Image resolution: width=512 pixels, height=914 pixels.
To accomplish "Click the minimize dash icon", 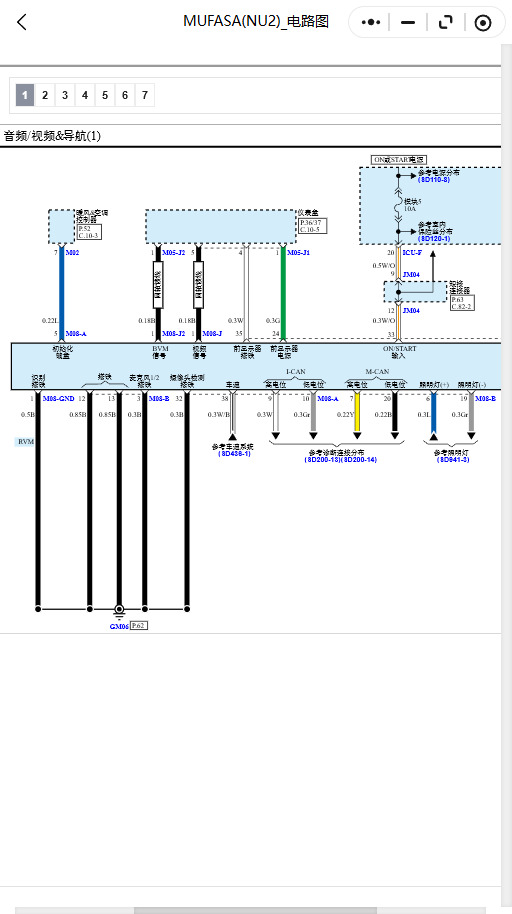I will coord(408,23).
